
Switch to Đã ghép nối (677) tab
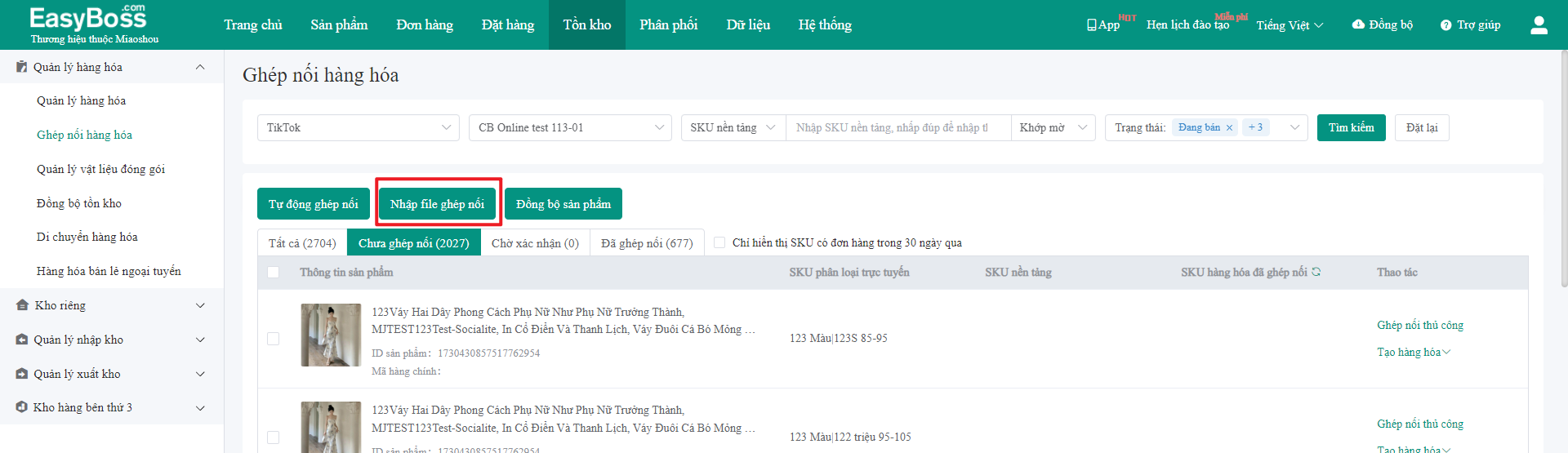click(x=647, y=243)
